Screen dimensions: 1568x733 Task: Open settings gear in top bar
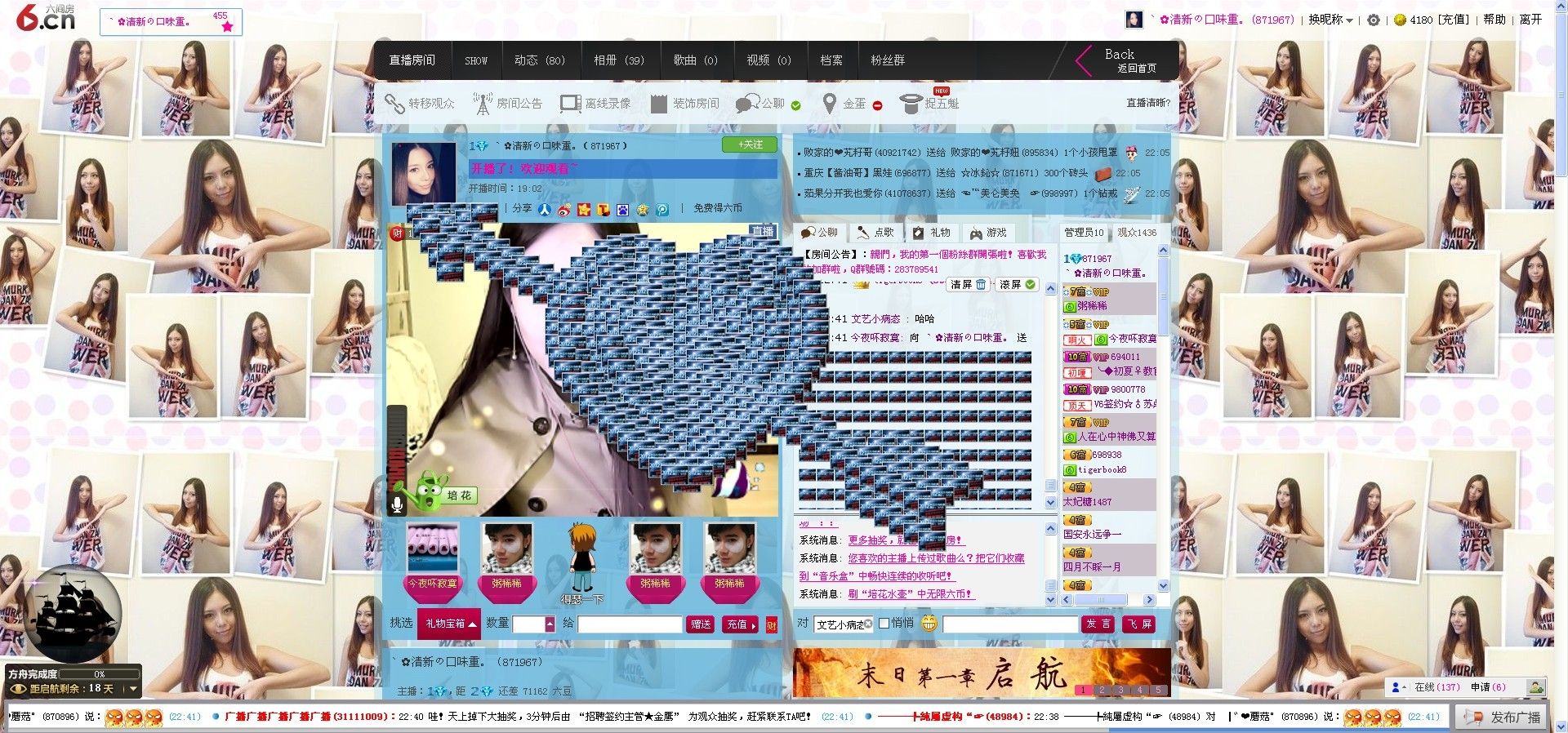[1374, 20]
